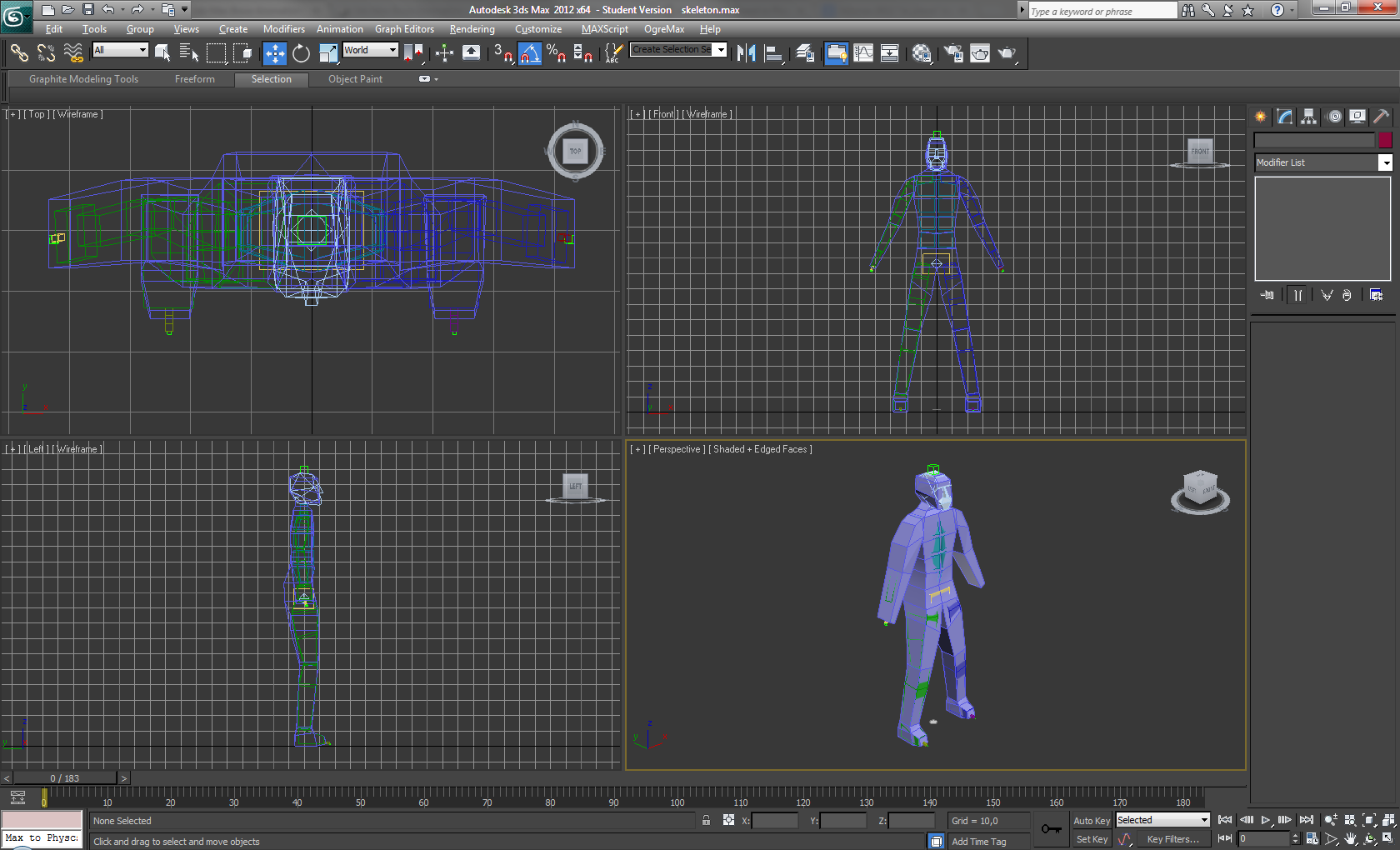Click the Select and Link icon
The image size is (1400, 850).
click(x=18, y=53)
